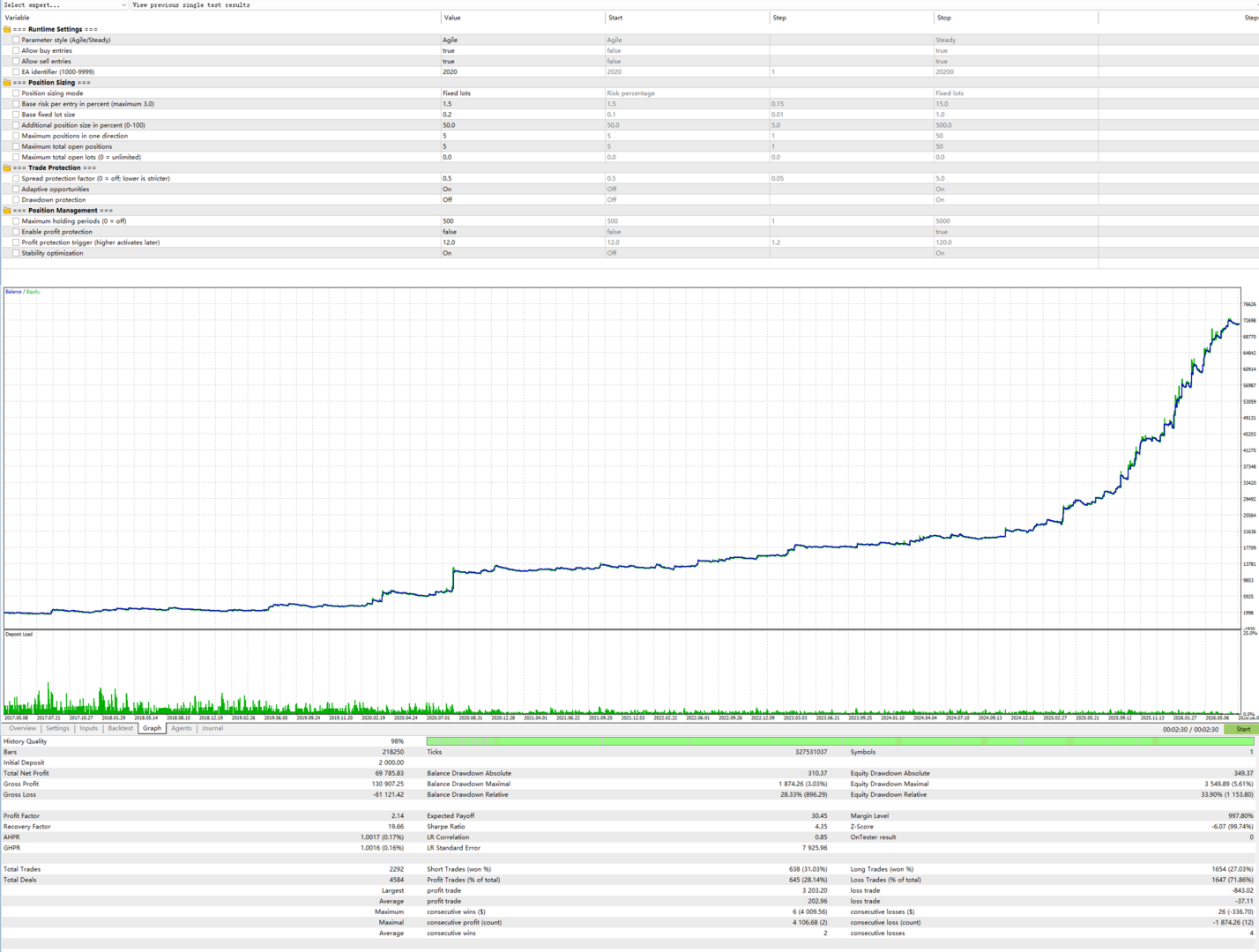Check the Spread protection factor checkbox
This screenshot has height=952, width=1259.
tap(16, 178)
